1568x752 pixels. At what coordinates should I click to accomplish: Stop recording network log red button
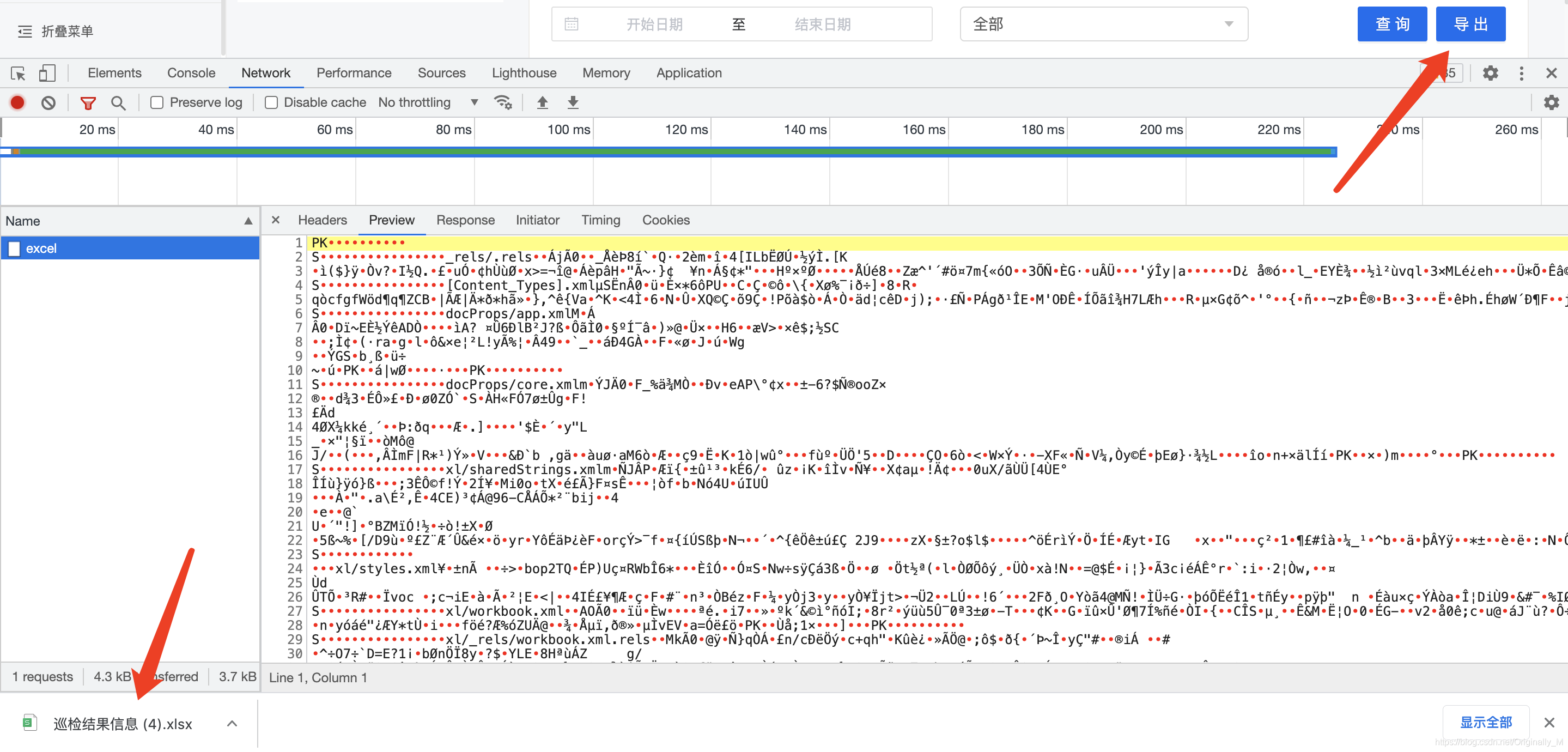click(17, 103)
